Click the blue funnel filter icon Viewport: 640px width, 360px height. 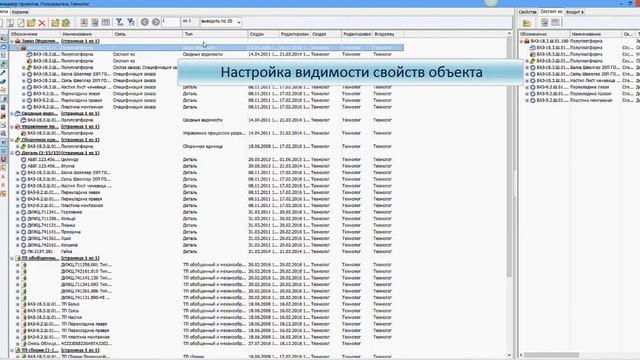(x=119, y=22)
